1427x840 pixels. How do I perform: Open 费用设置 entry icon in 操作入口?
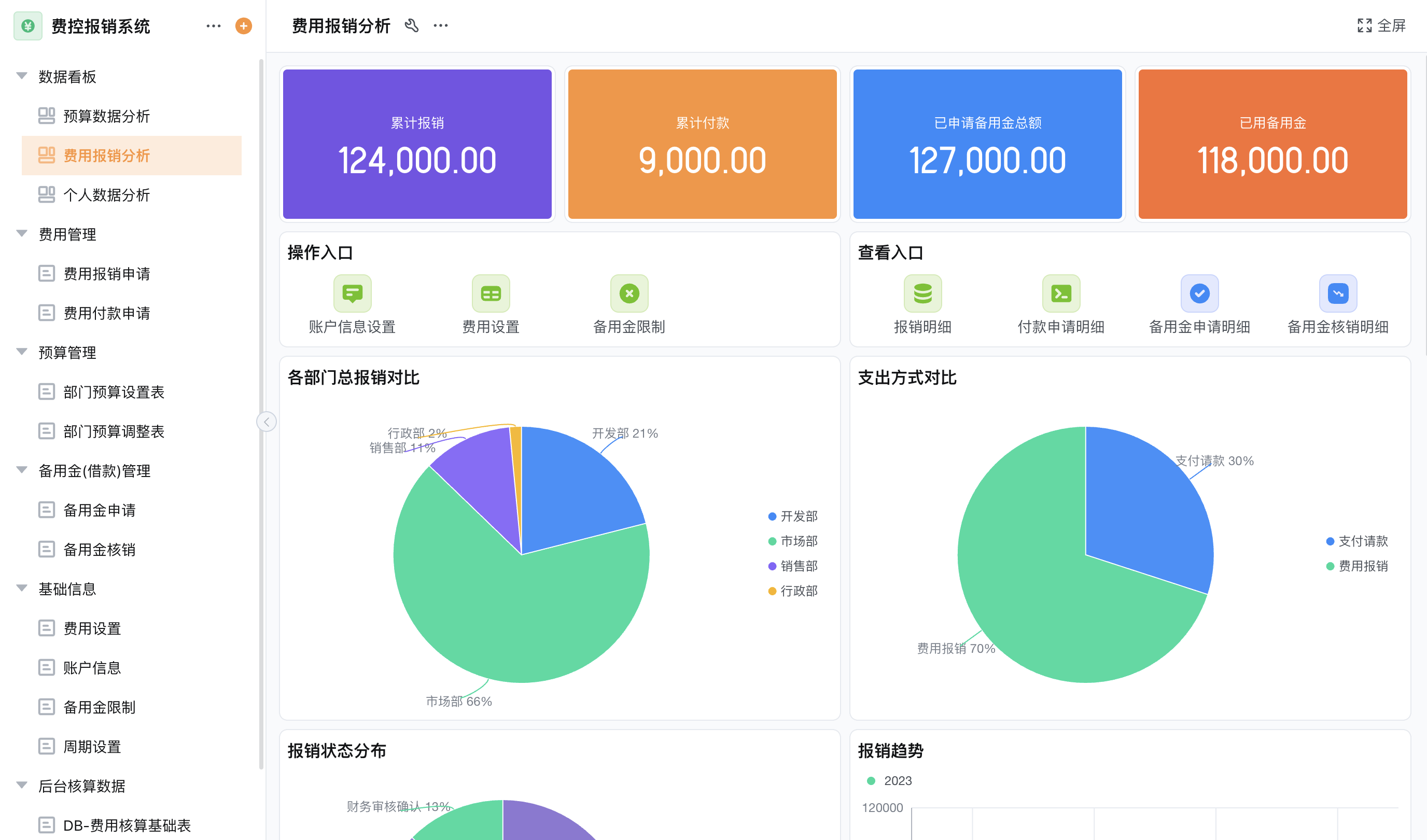click(491, 293)
